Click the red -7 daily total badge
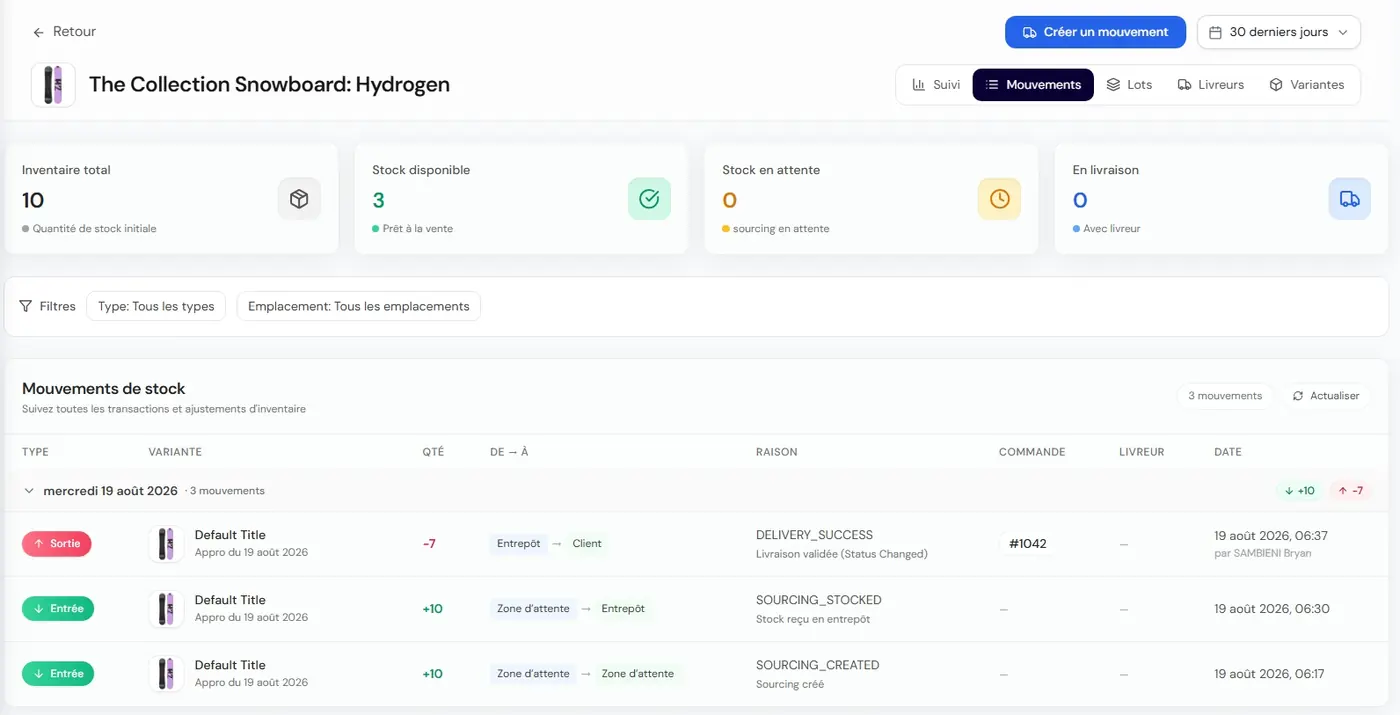1400x715 pixels. click(1350, 491)
